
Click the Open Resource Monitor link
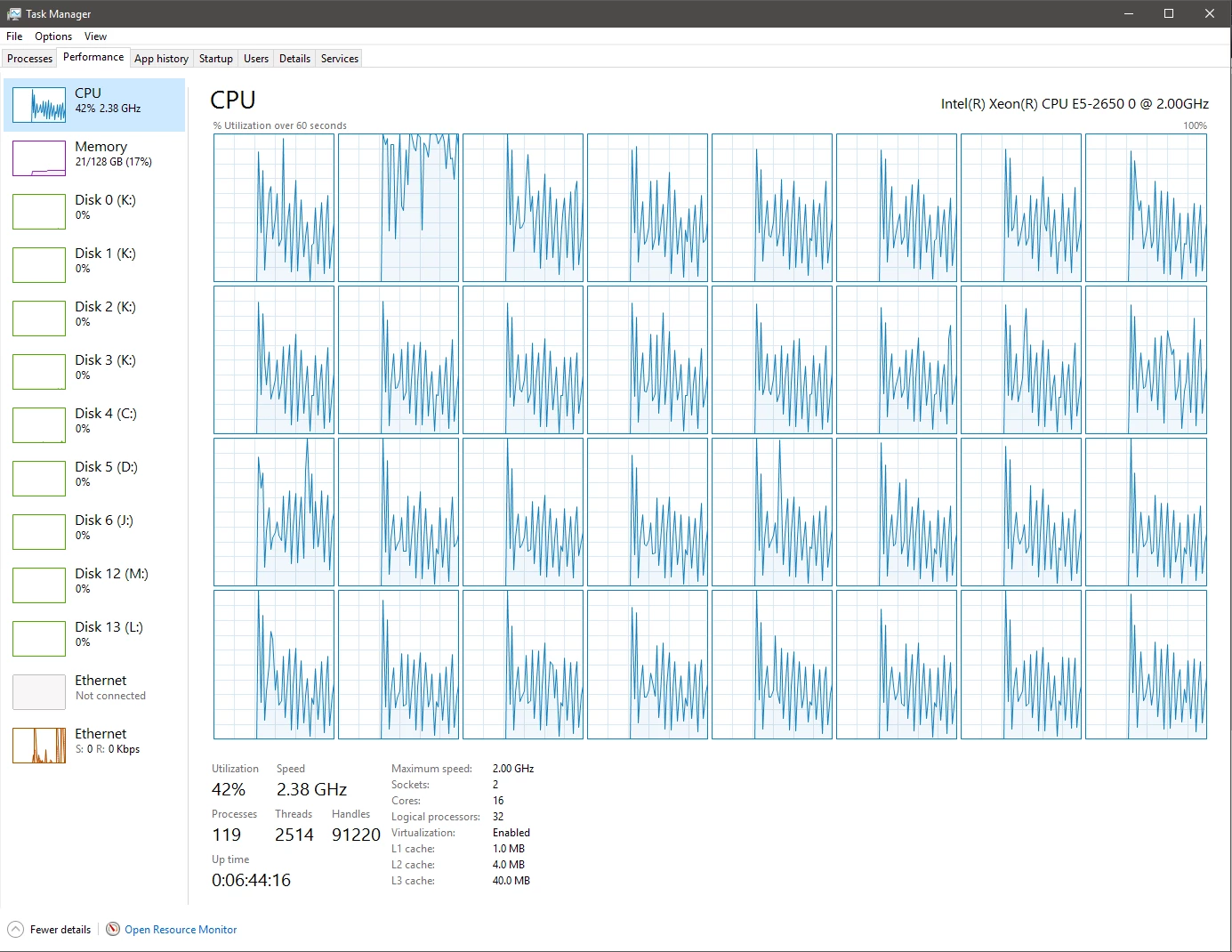(x=181, y=930)
